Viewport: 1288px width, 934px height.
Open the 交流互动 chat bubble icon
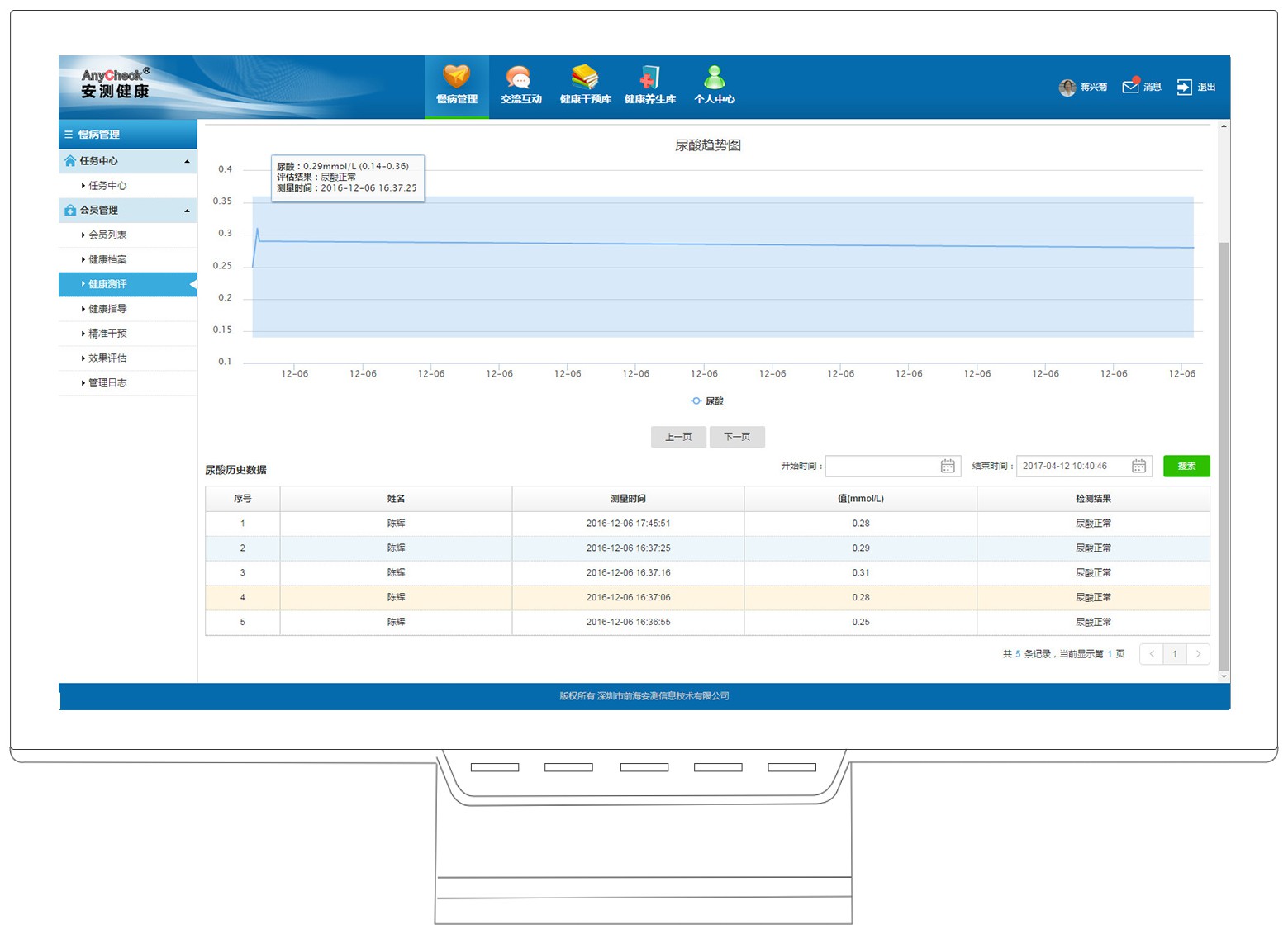(520, 78)
